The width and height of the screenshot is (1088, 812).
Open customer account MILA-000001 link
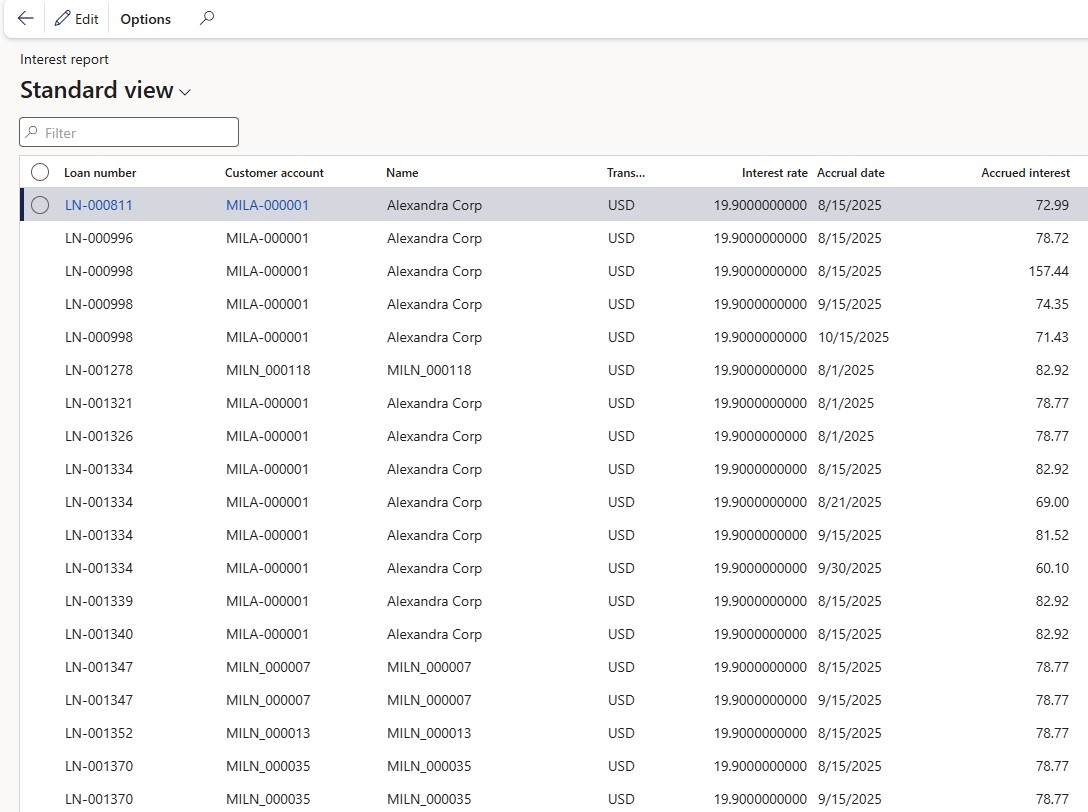click(x=267, y=205)
